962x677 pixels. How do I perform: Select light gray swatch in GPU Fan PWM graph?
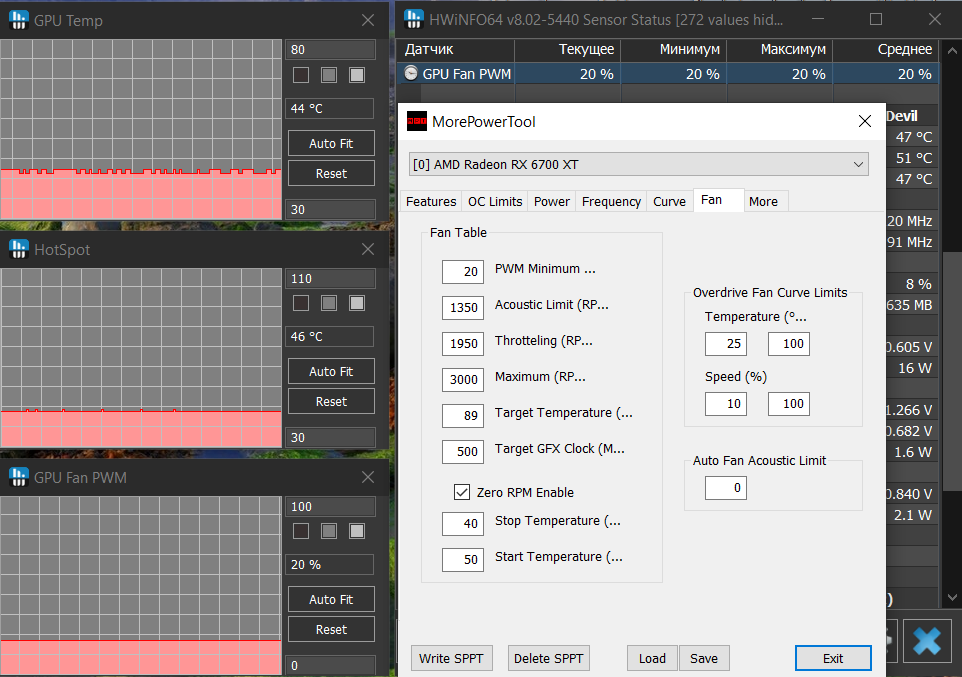[357, 531]
